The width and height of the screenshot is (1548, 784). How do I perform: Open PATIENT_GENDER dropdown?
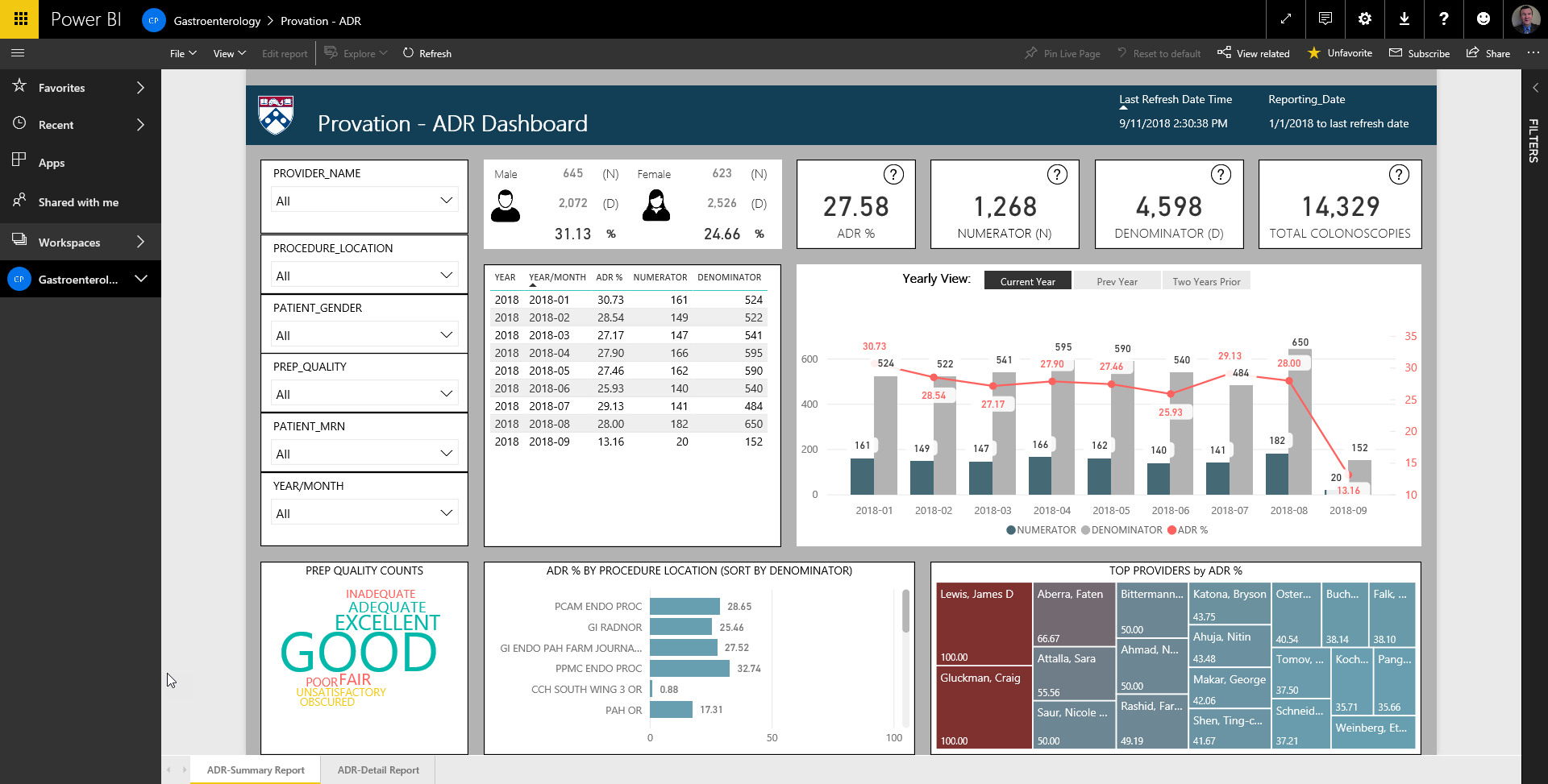click(x=364, y=335)
